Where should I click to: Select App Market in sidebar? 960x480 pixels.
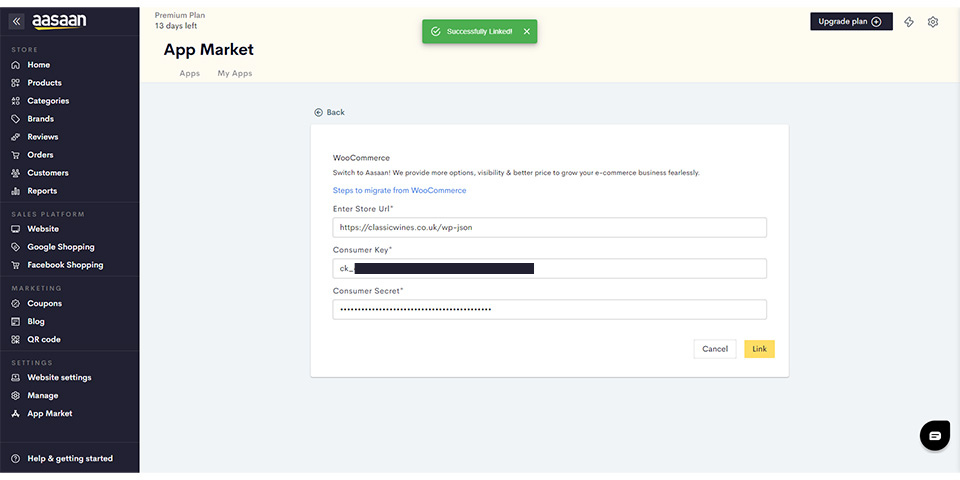click(50, 414)
